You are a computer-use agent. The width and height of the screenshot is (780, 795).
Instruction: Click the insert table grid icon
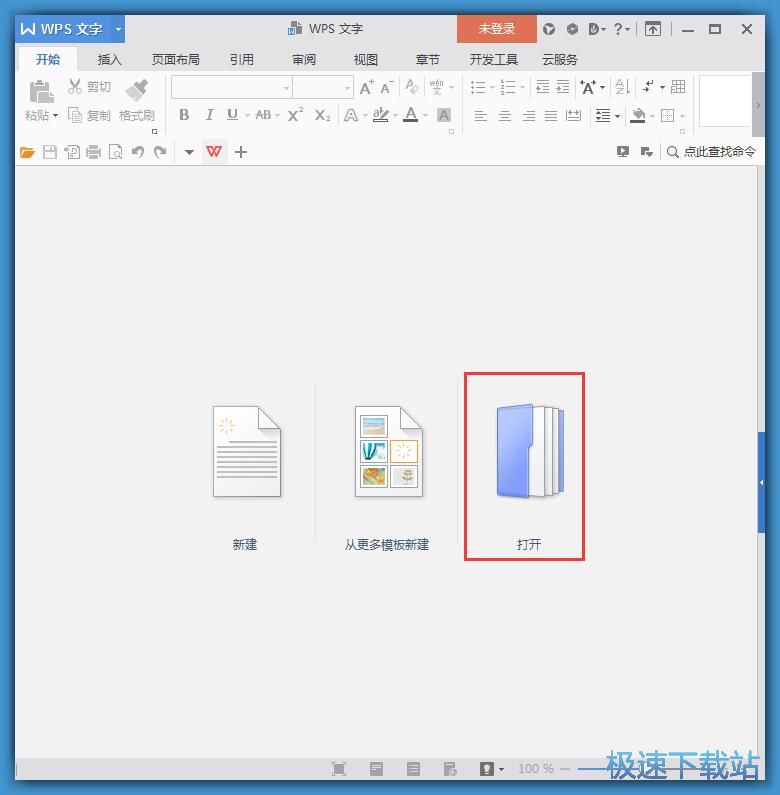[x=678, y=87]
